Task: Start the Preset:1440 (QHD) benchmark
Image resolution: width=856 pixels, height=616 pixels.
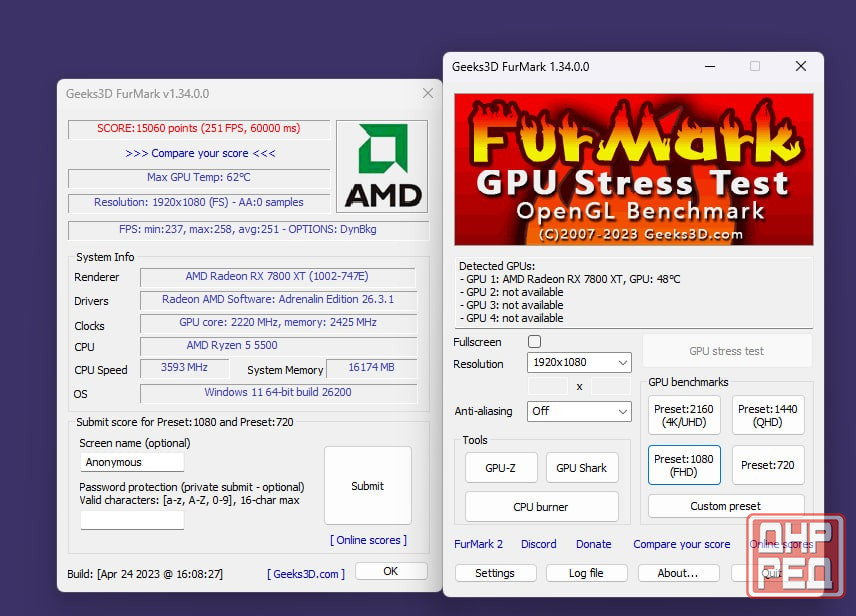Action: coord(768,416)
